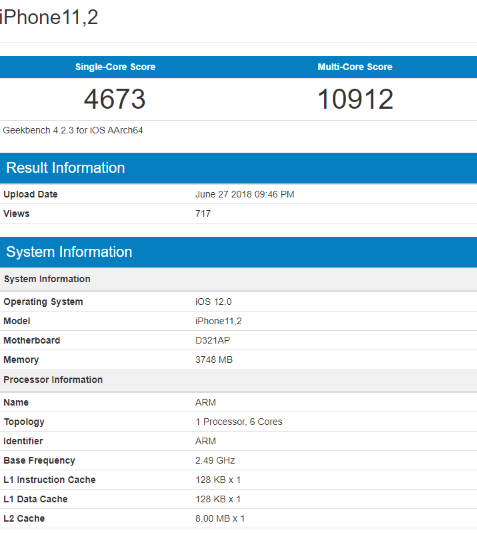477x533 pixels.
Task: Click the gray System Information subheader row
Action: point(238,279)
